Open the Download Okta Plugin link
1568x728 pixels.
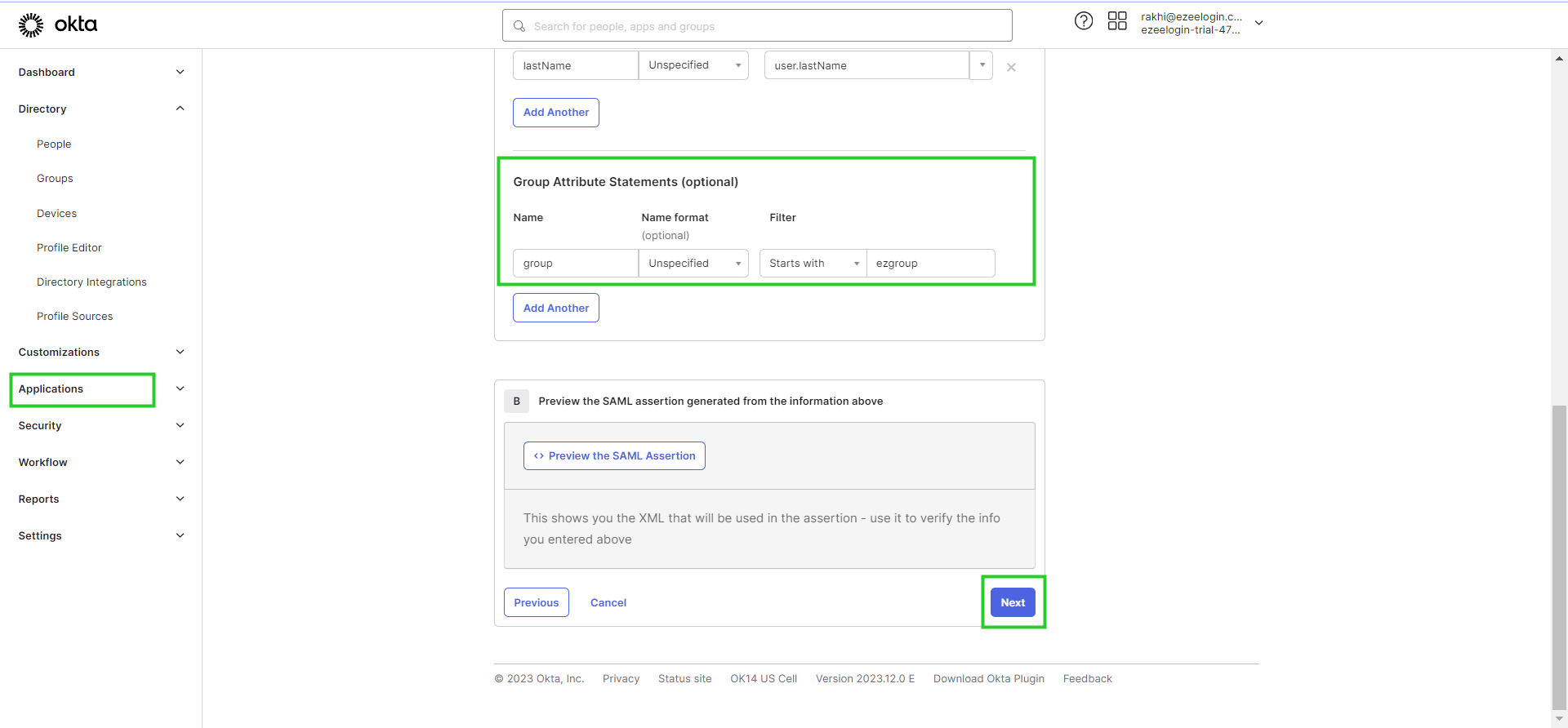pos(989,678)
